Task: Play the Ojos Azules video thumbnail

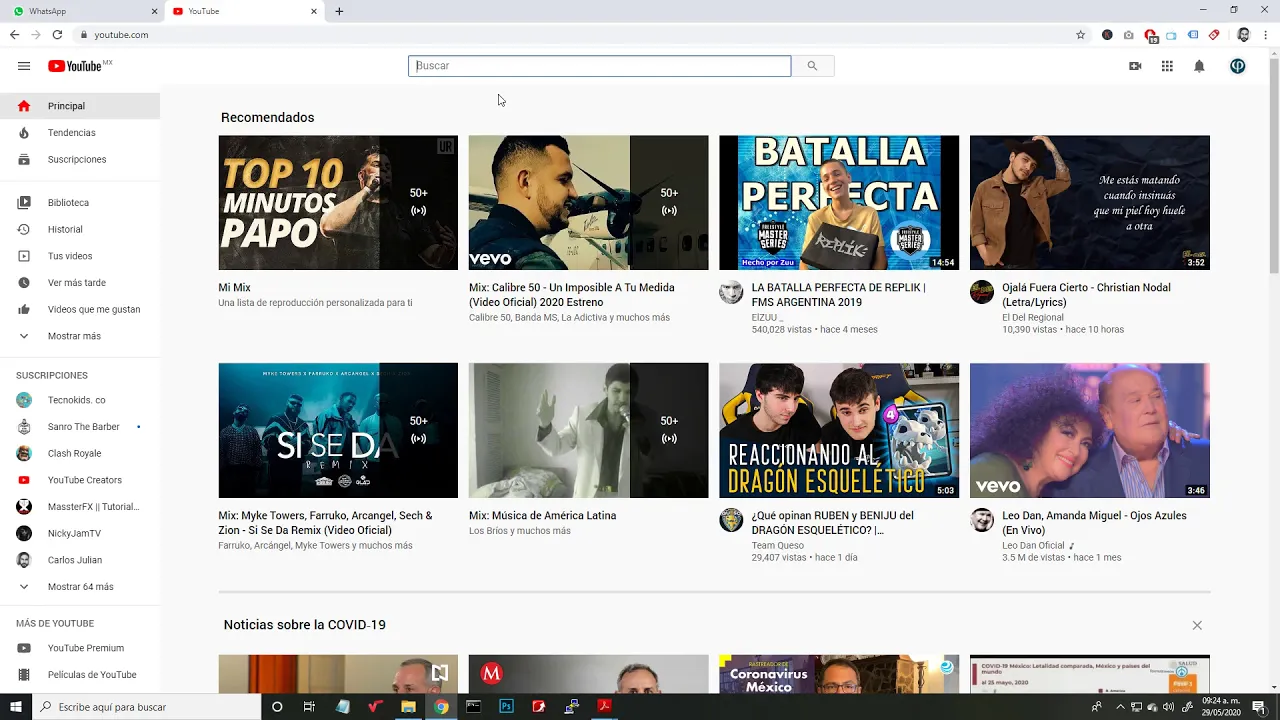Action: [x=1089, y=430]
